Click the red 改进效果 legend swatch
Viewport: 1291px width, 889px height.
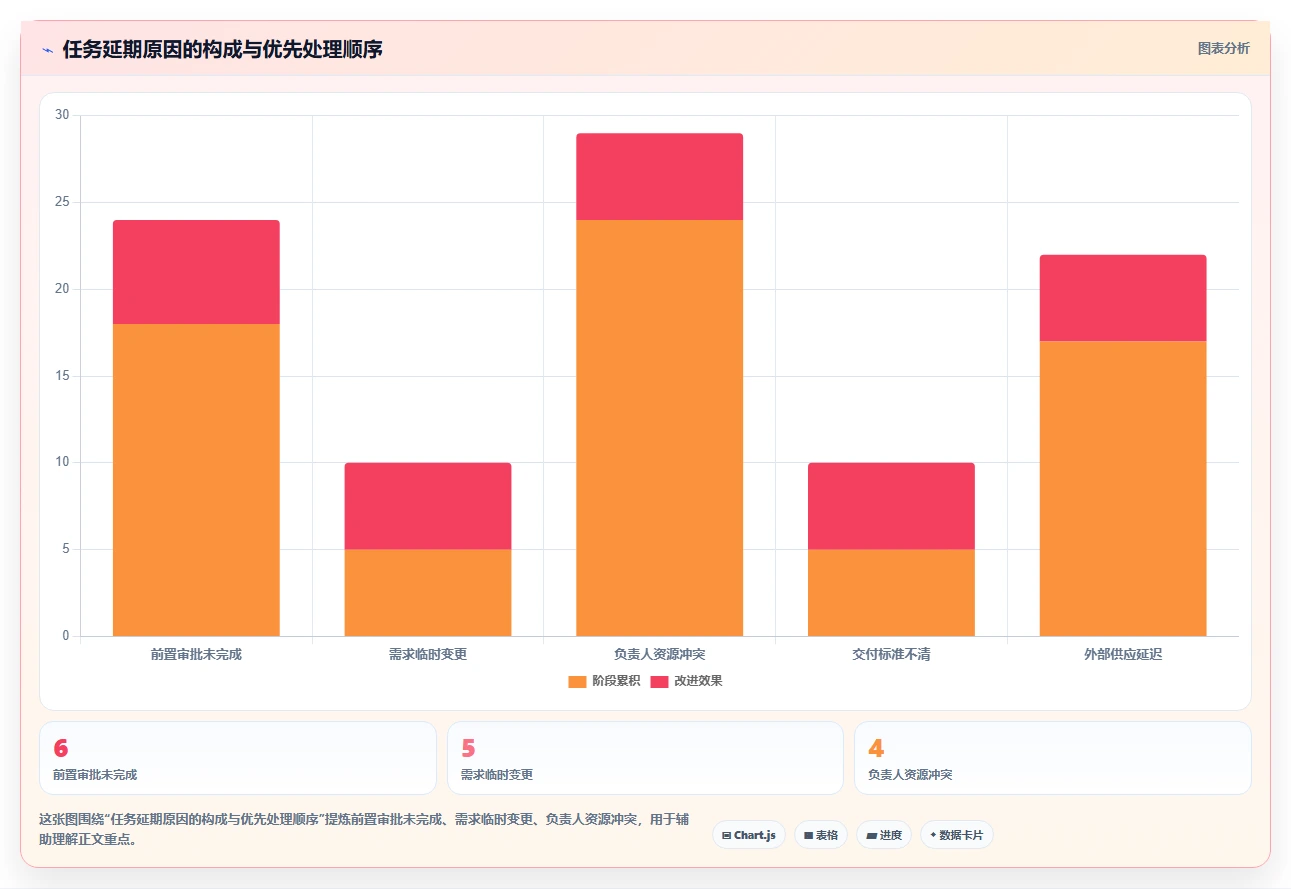(659, 681)
